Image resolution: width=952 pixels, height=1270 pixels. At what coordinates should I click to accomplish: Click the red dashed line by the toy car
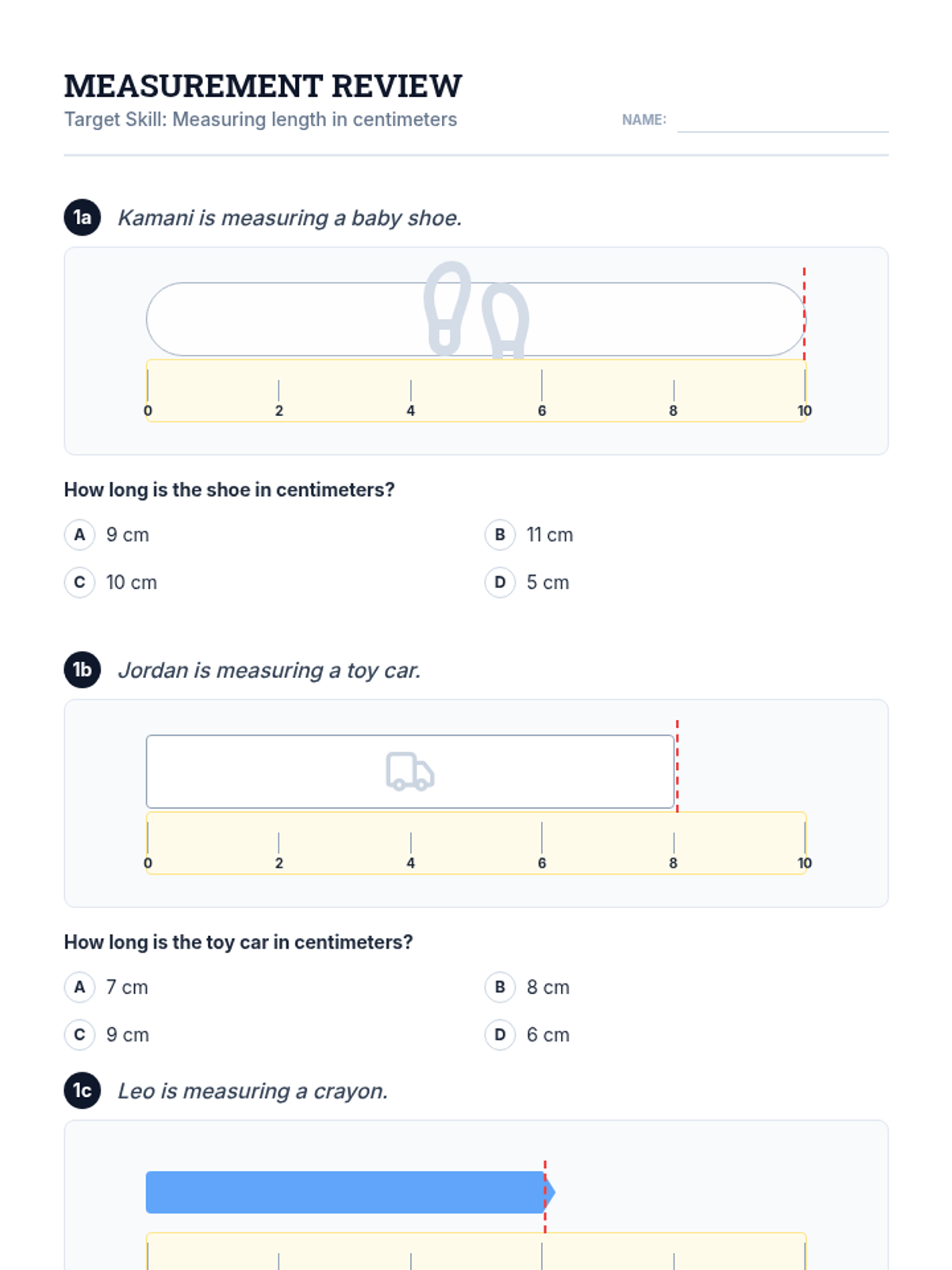coord(677,766)
